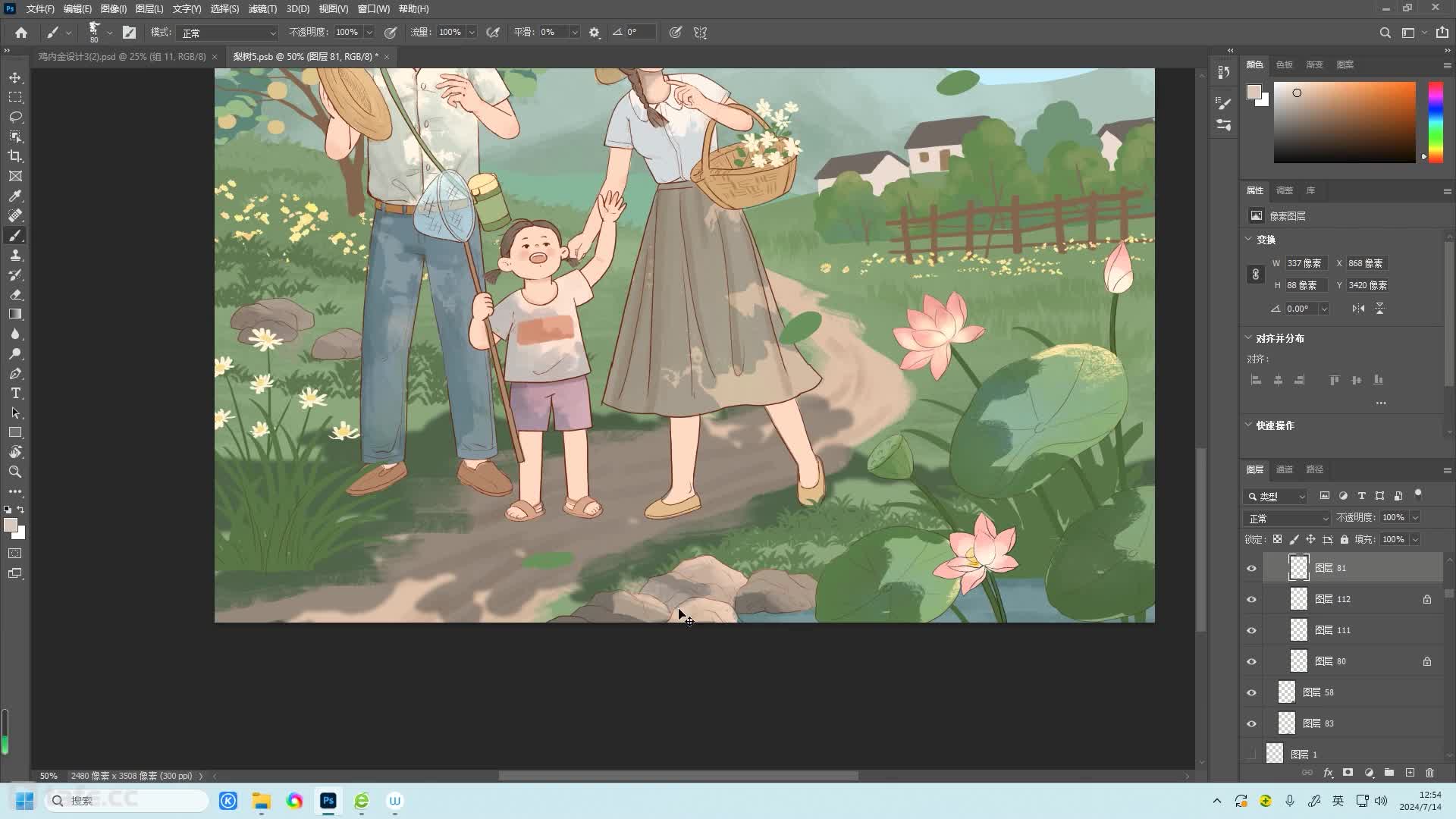Viewport: 1456px width, 819px height.
Task: Align left edges button
Action: [1256, 380]
